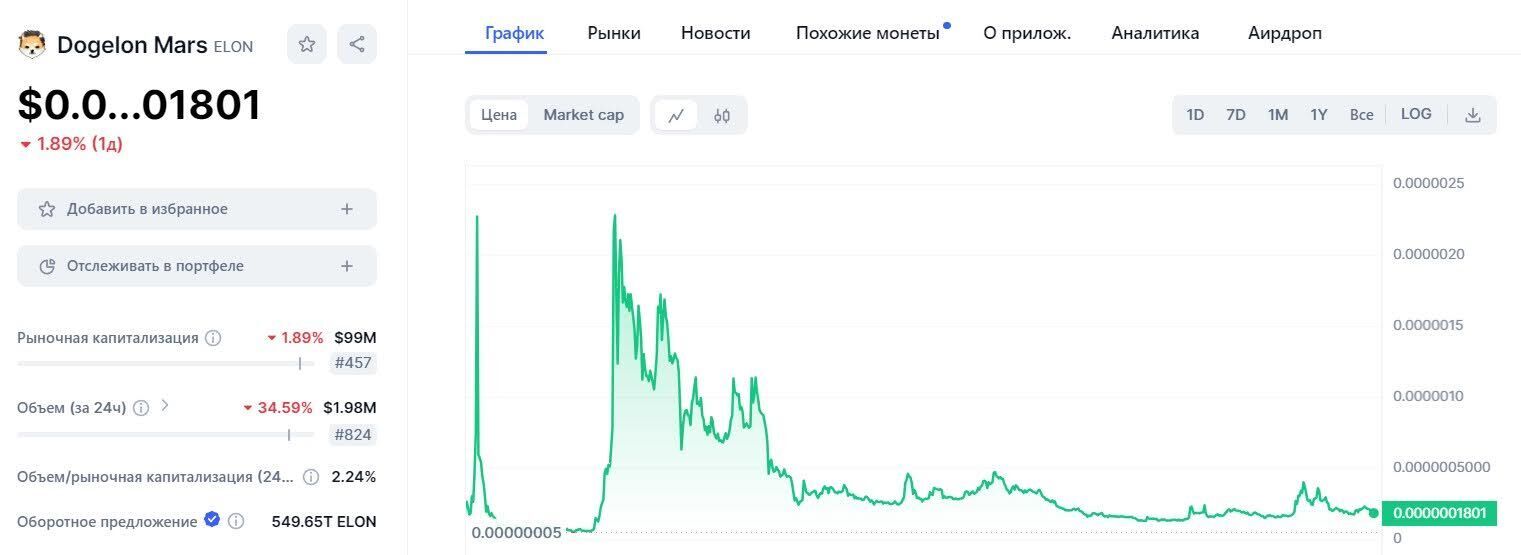Open the circulating supply info icon
This screenshot has height=555, width=1521.
point(236,521)
